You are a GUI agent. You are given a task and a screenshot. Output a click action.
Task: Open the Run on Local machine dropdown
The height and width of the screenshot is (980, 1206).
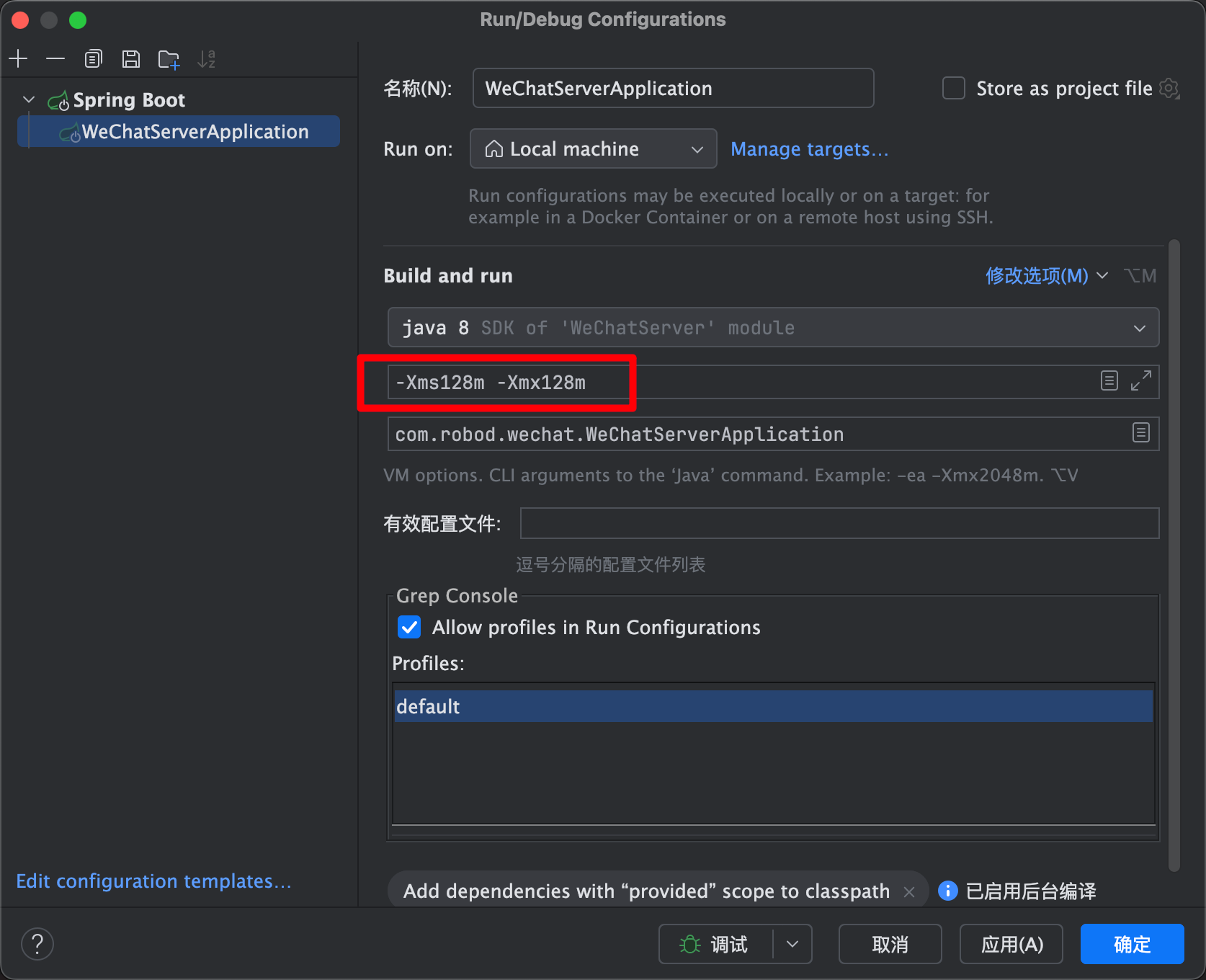click(x=593, y=148)
